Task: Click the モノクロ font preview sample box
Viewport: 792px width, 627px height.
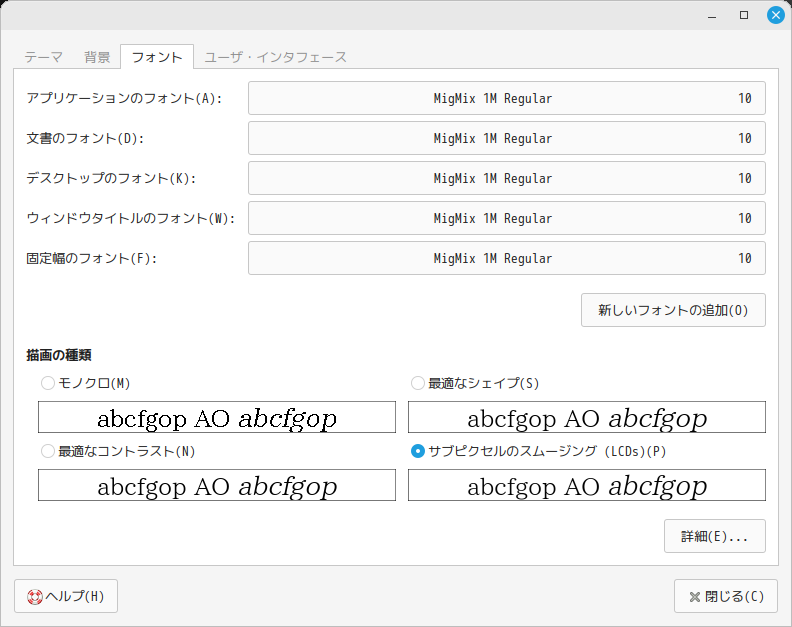Action: pos(217,417)
